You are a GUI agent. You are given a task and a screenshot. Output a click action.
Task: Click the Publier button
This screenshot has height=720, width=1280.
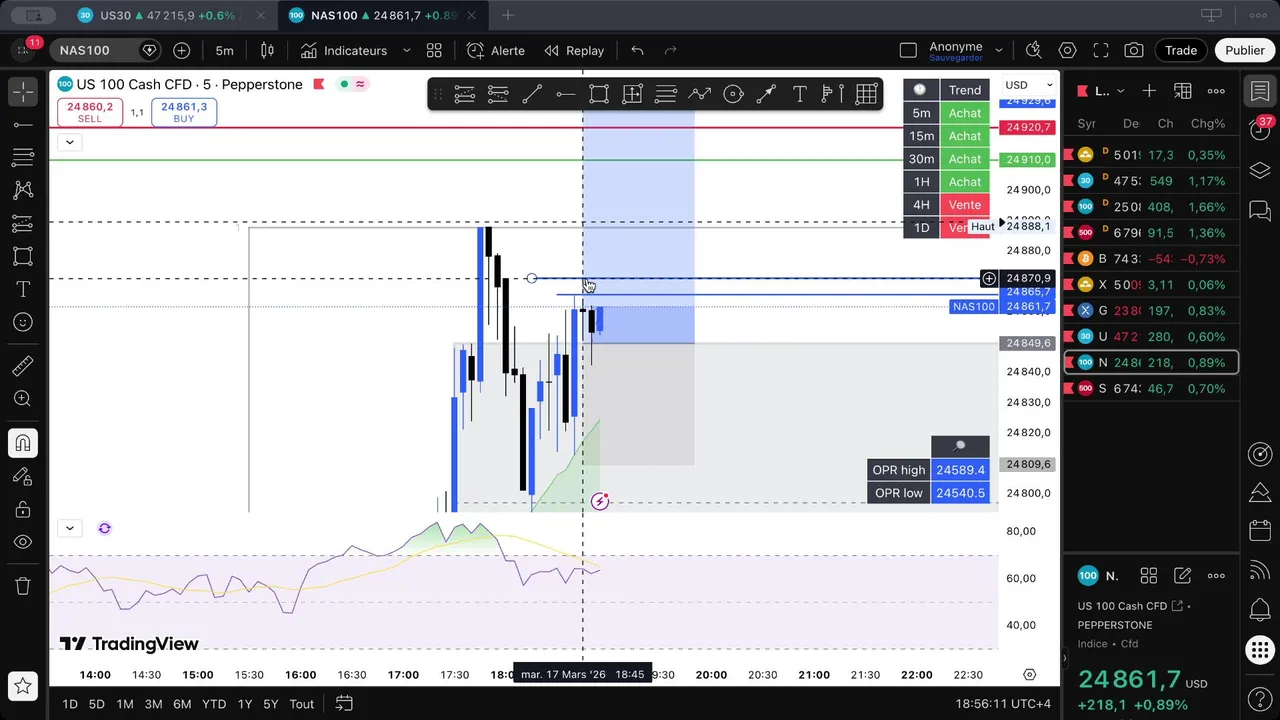[x=1244, y=50]
